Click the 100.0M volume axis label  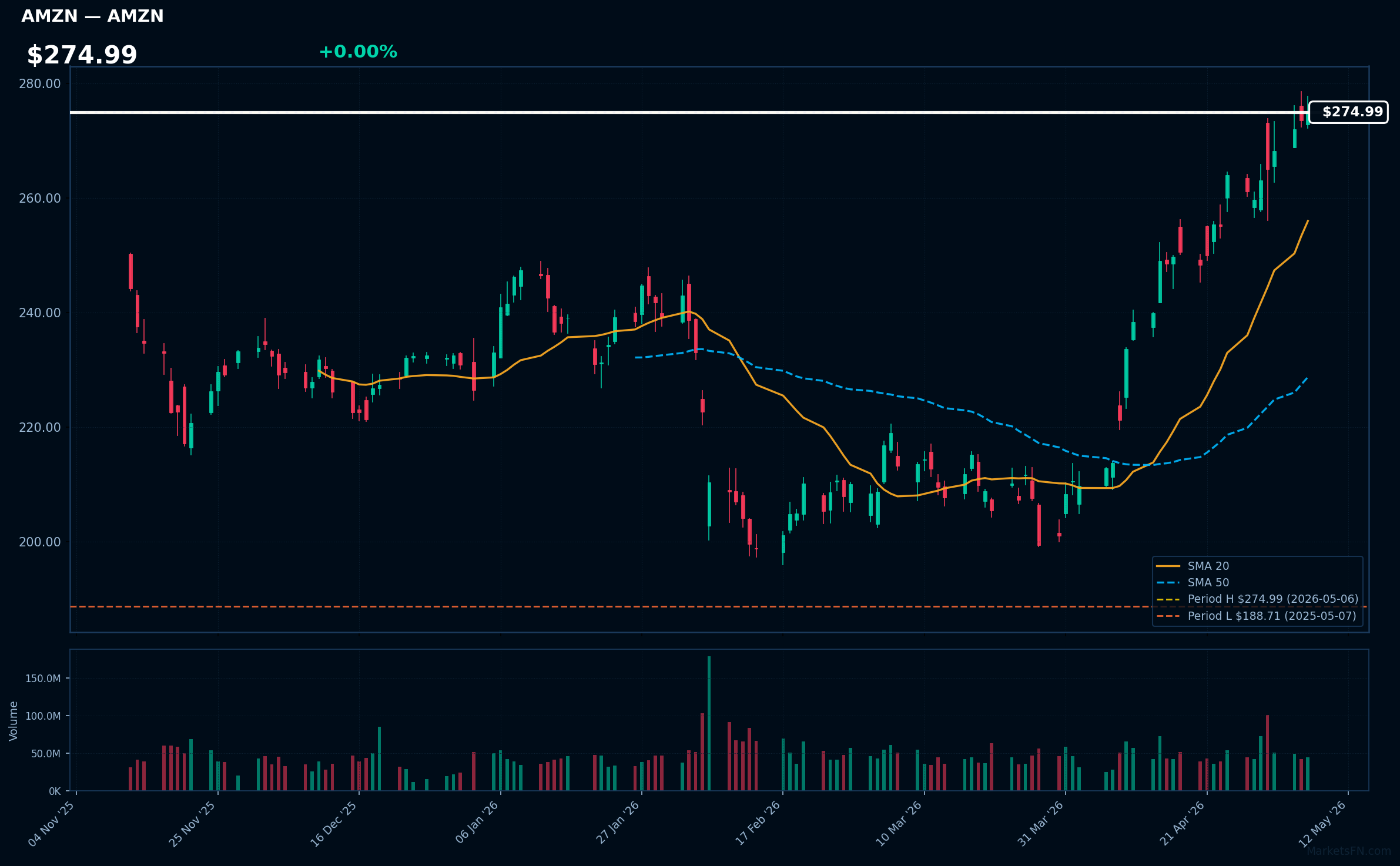tap(43, 716)
